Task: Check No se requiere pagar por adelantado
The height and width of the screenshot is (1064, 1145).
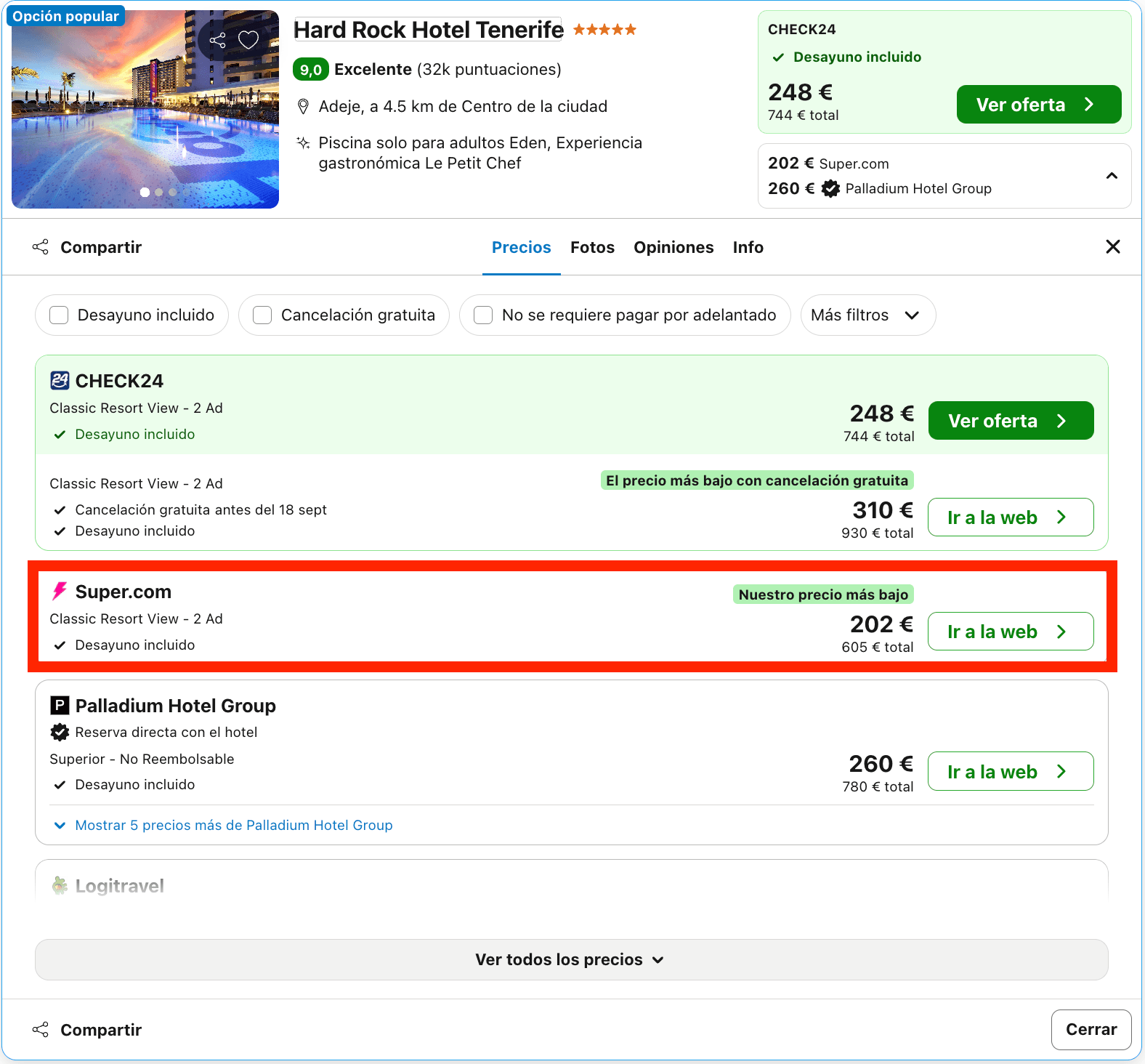Action: point(483,315)
